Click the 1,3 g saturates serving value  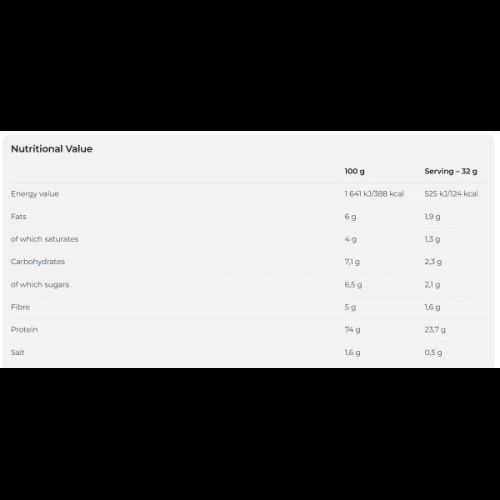[x=432, y=239]
